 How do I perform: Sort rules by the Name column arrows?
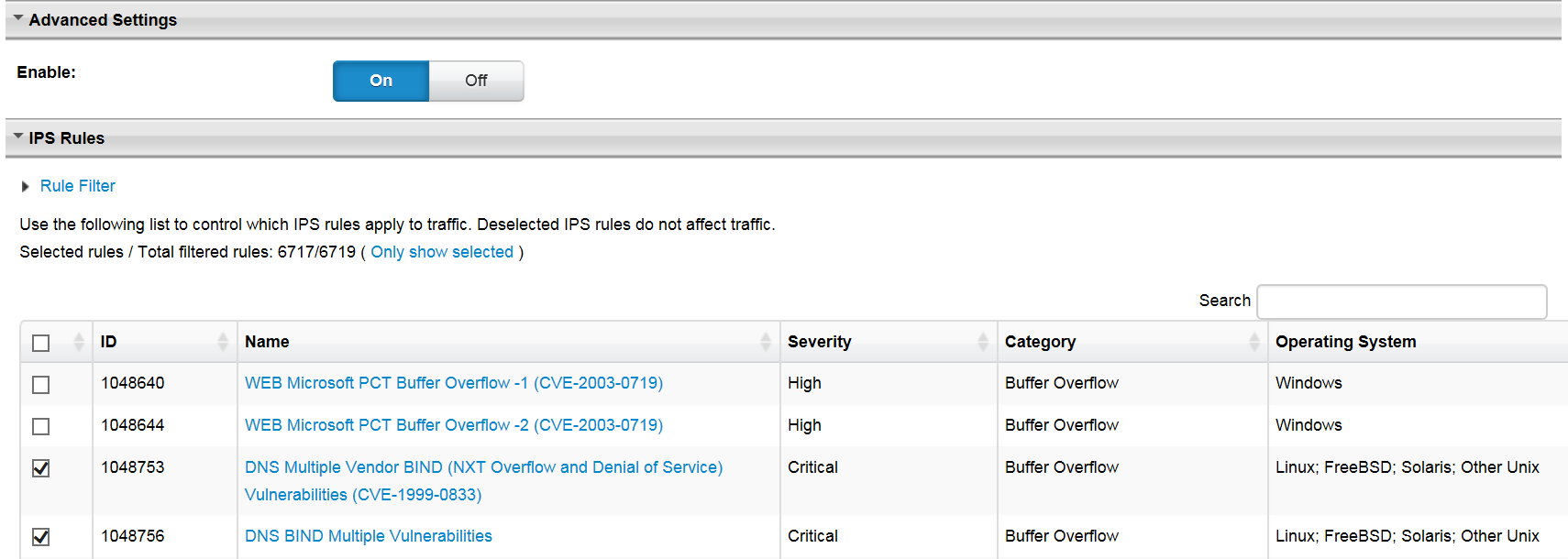pyautogui.click(x=766, y=342)
